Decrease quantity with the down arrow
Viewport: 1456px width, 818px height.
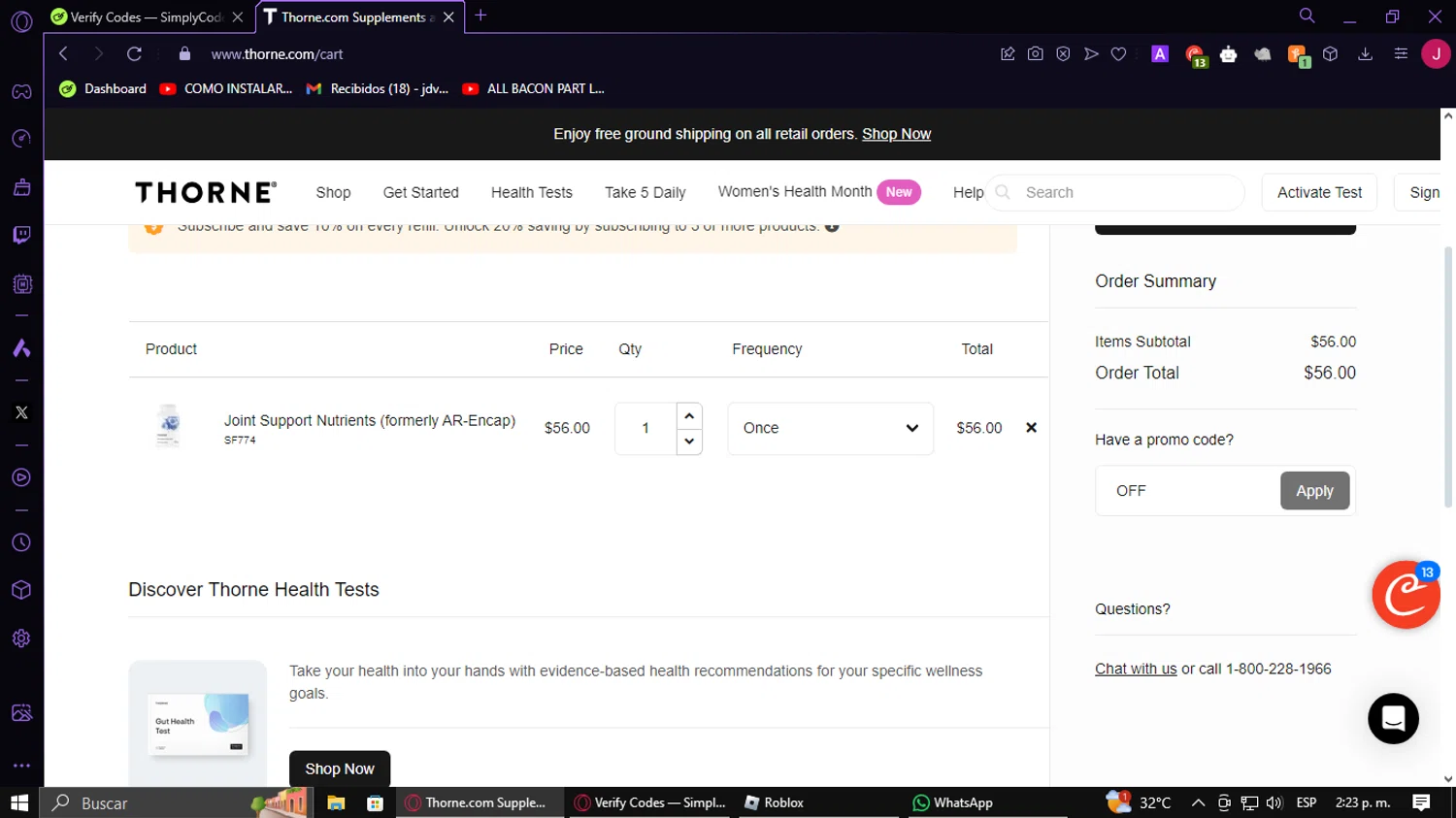point(689,442)
